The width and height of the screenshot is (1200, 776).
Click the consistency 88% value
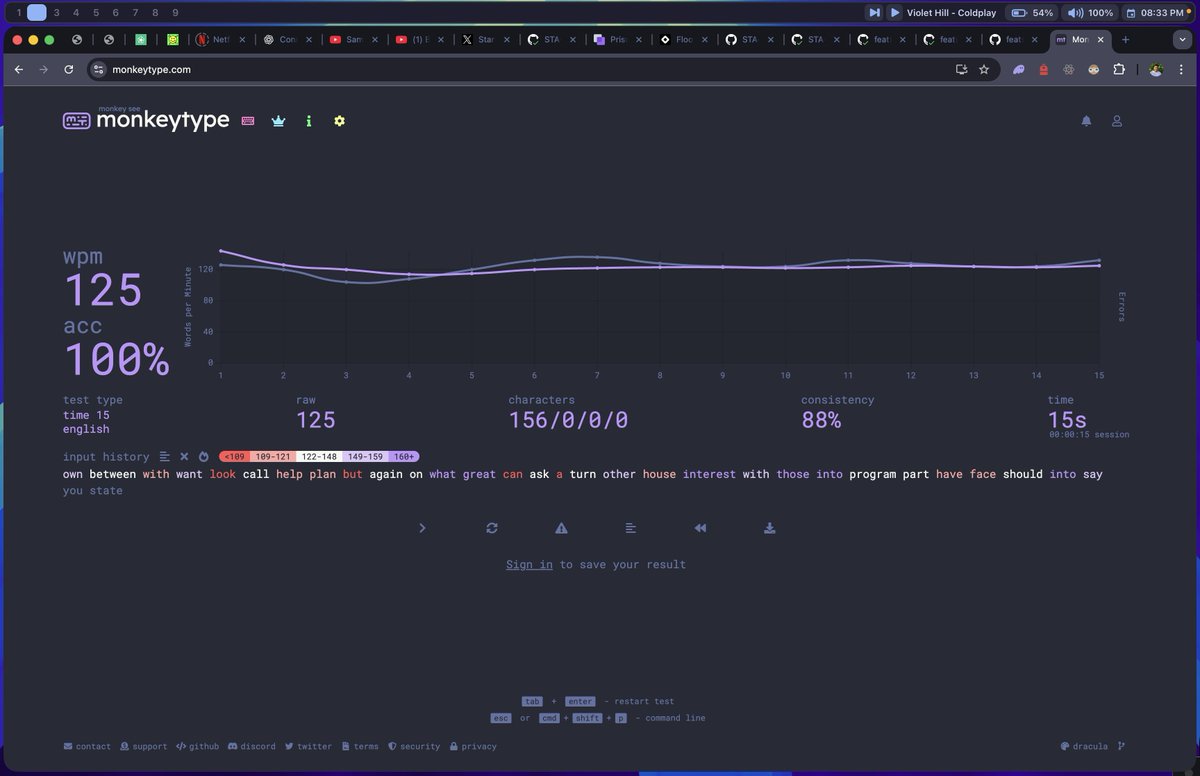pos(821,420)
